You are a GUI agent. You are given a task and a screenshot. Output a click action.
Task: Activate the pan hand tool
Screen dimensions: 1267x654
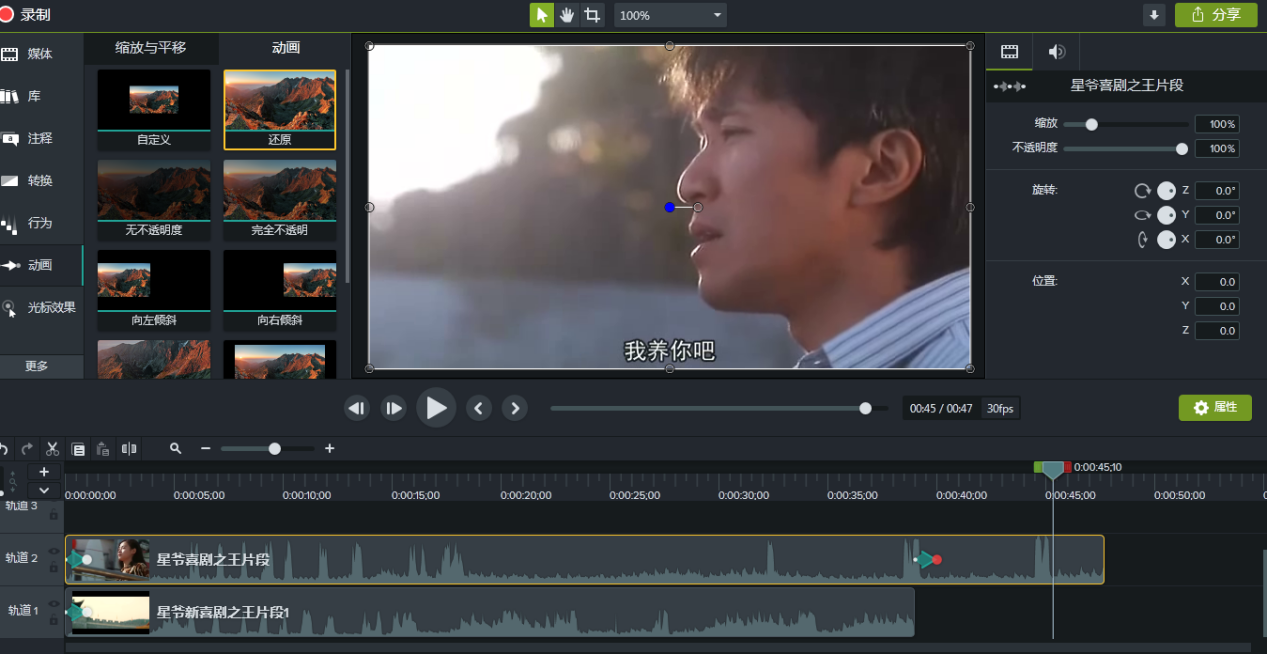pyautogui.click(x=567, y=15)
